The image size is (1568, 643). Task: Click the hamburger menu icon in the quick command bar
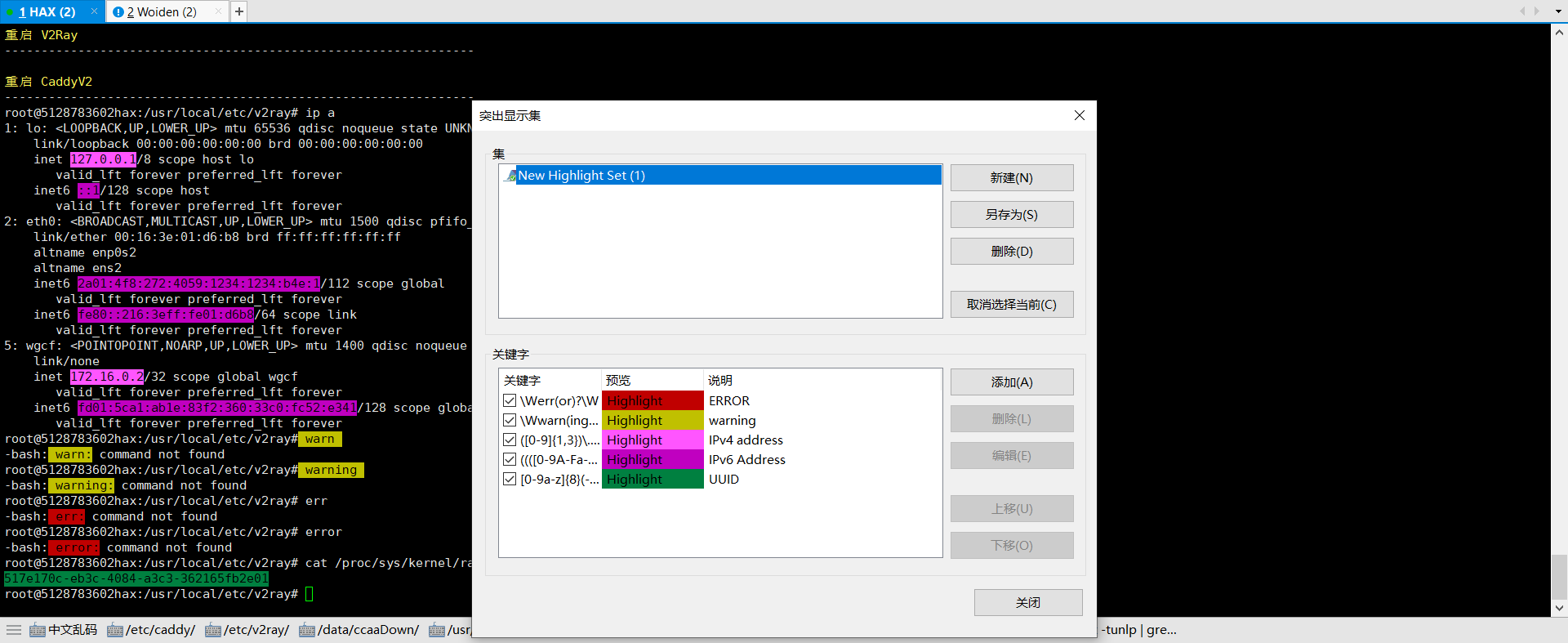[14, 630]
